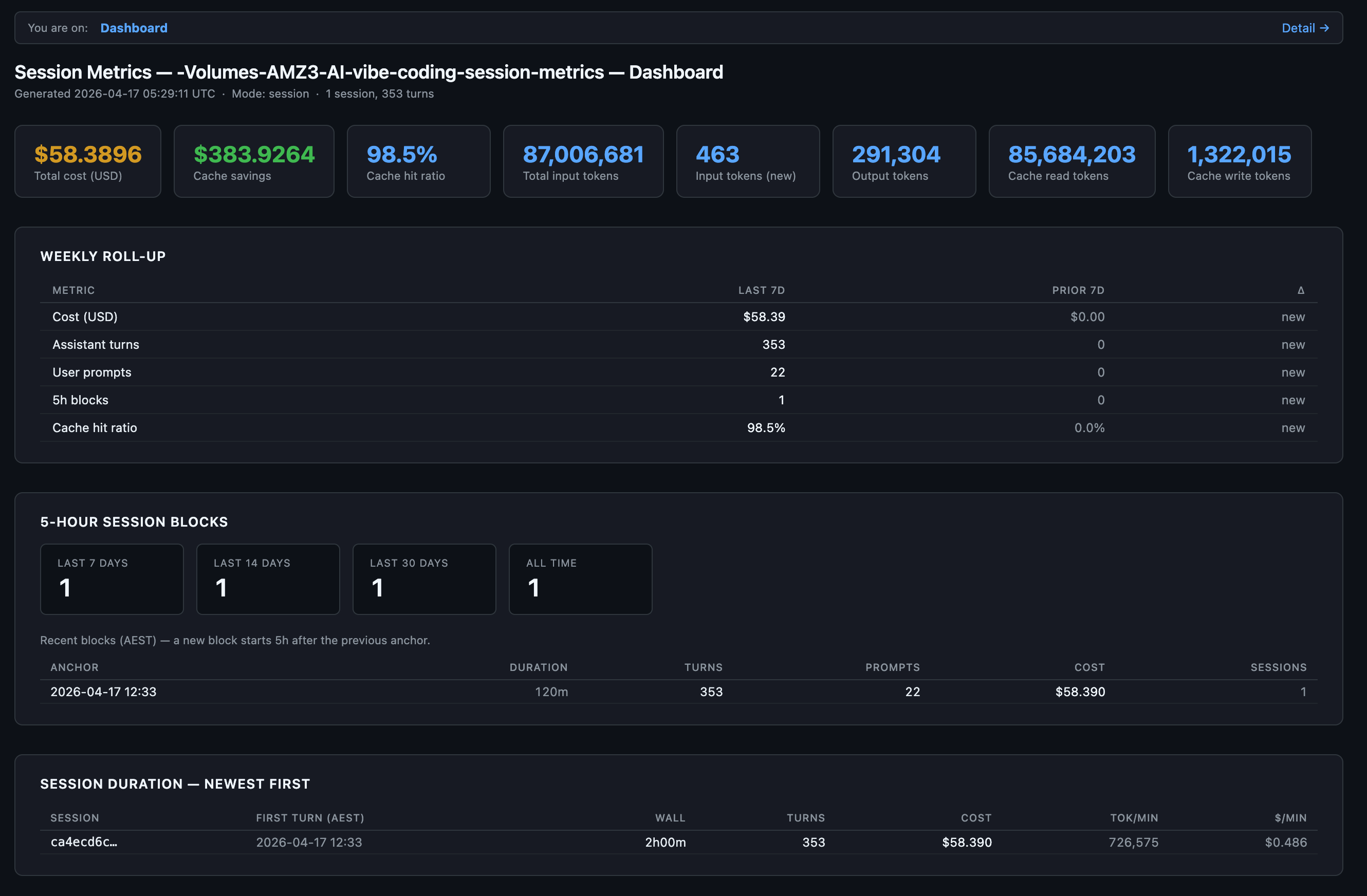The image size is (1367, 896).
Task: Open the Detail arrow link
Action: point(1304,28)
